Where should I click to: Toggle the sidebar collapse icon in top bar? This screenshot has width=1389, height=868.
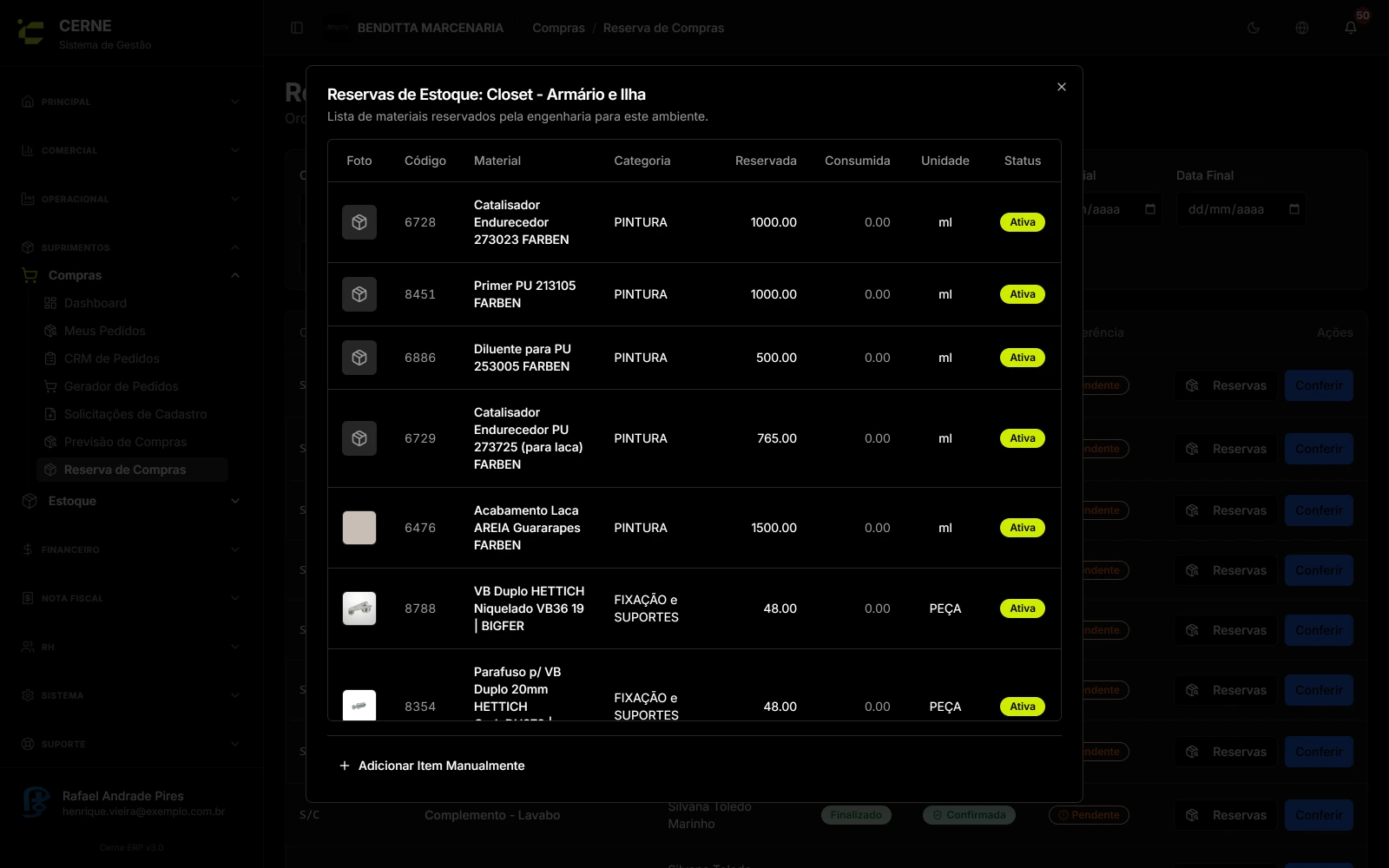[x=297, y=28]
